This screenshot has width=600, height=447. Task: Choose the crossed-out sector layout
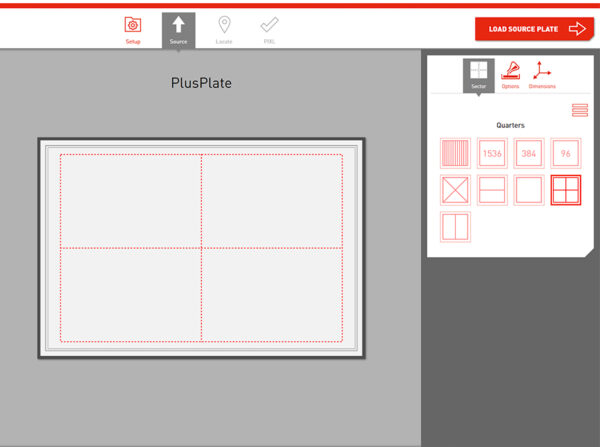(x=455, y=190)
